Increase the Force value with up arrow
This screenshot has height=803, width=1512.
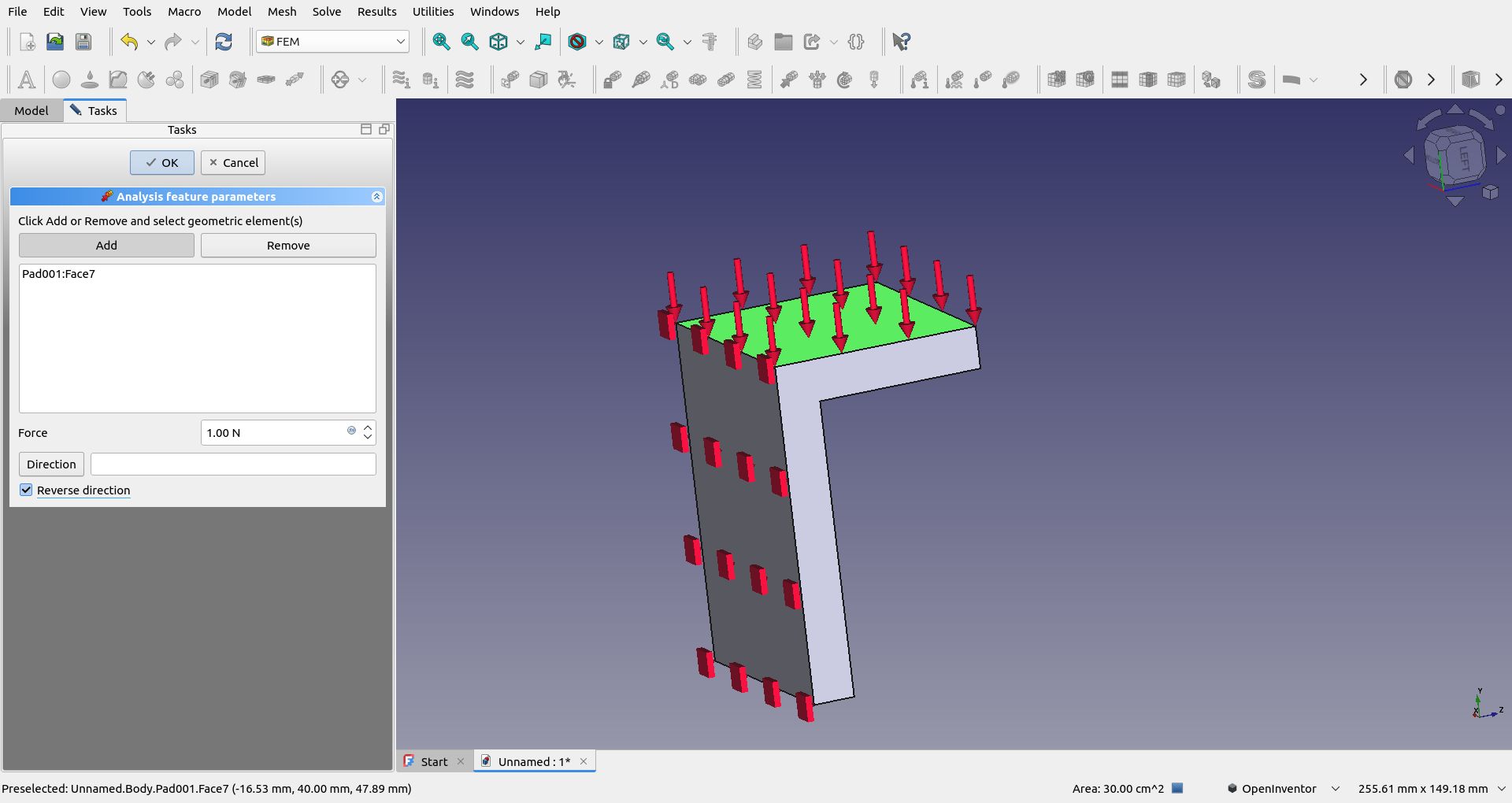(368, 427)
